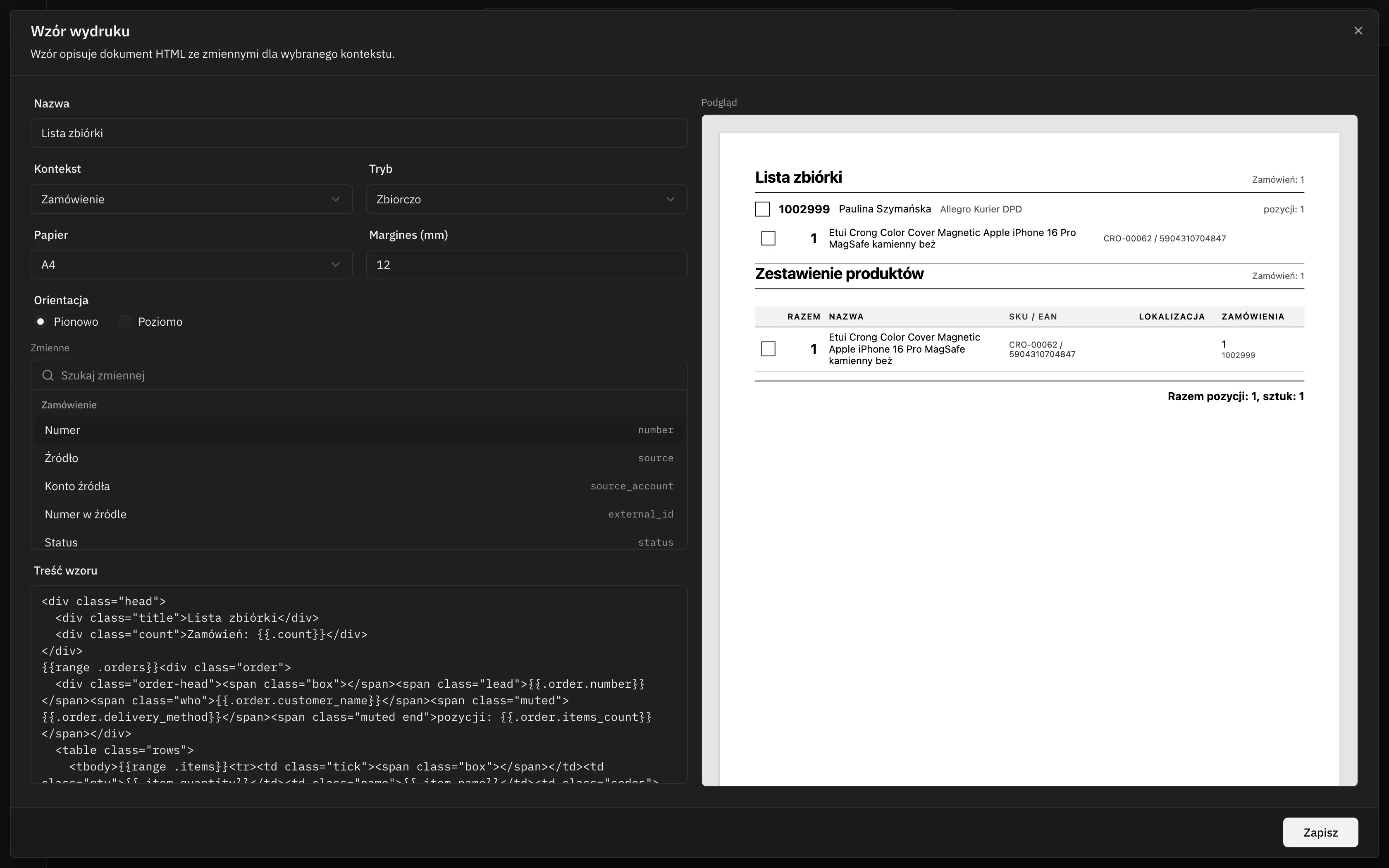Click the Zestawienie produktów heading in preview

pos(839,274)
